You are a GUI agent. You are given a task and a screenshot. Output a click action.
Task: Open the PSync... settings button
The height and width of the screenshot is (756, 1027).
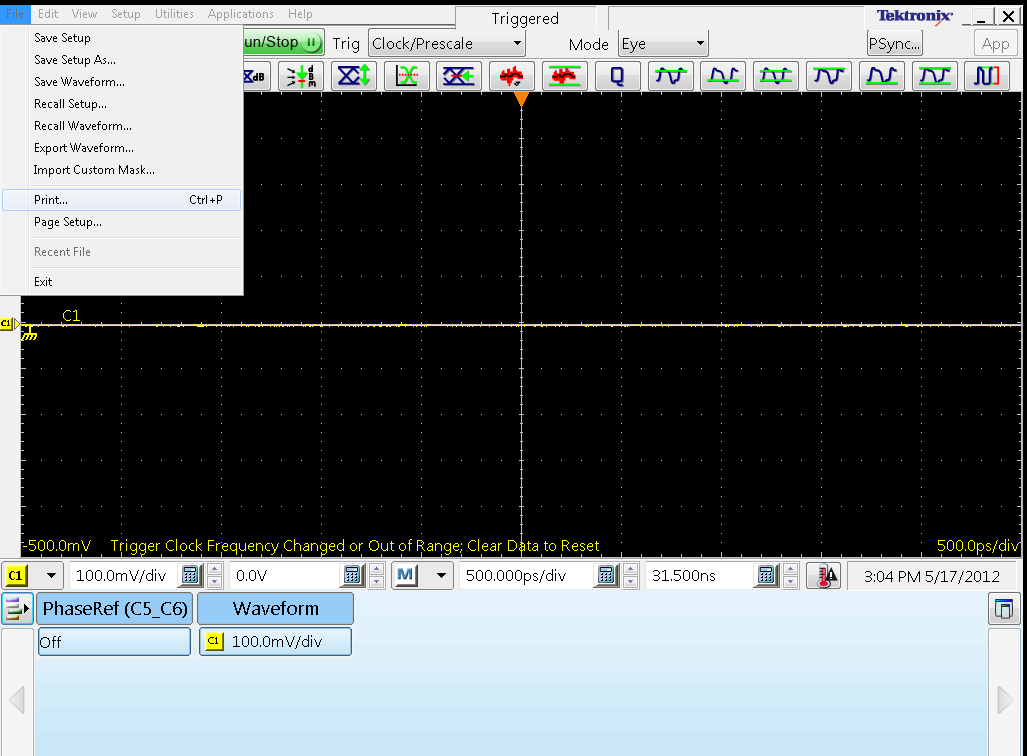[x=895, y=44]
